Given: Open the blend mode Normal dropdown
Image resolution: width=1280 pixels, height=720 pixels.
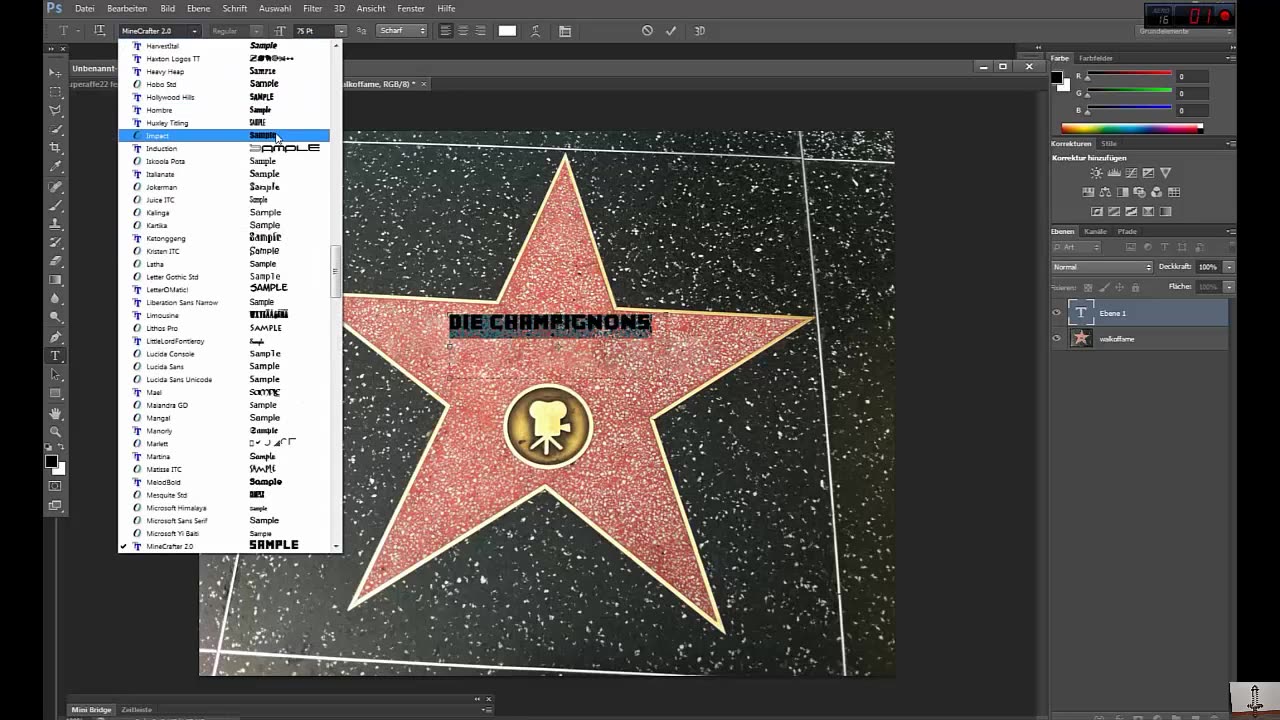Looking at the screenshot, I should pyautogui.click(x=1102, y=267).
